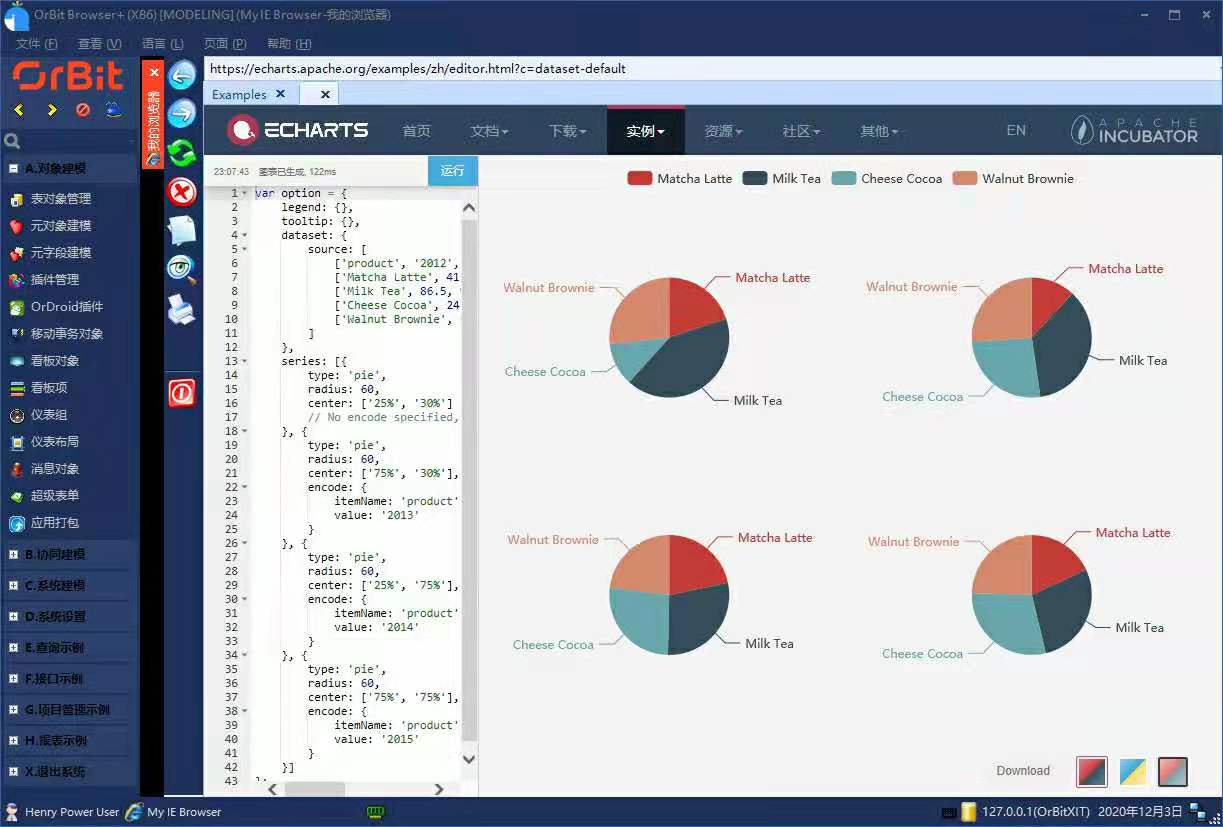The height and width of the screenshot is (827, 1223).
Task: Select the dark red-blue theme swatch
Action: (x=1091, y=771)
